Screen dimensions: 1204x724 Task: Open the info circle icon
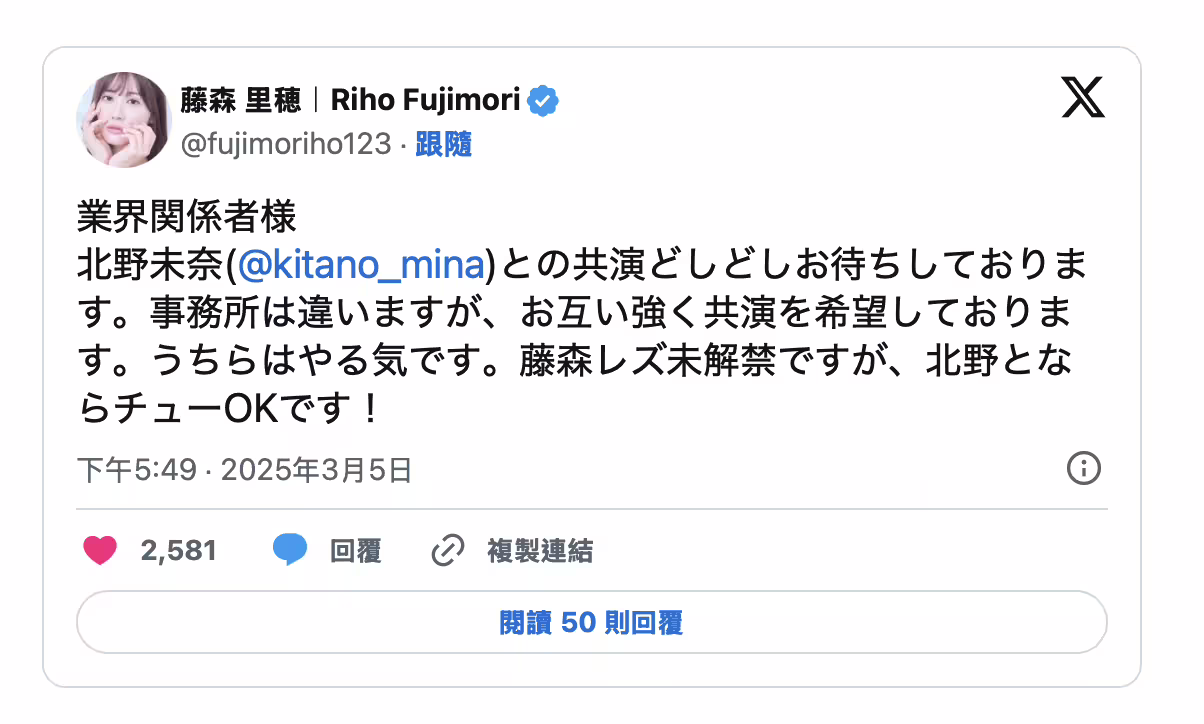[x=1084, y=468]
